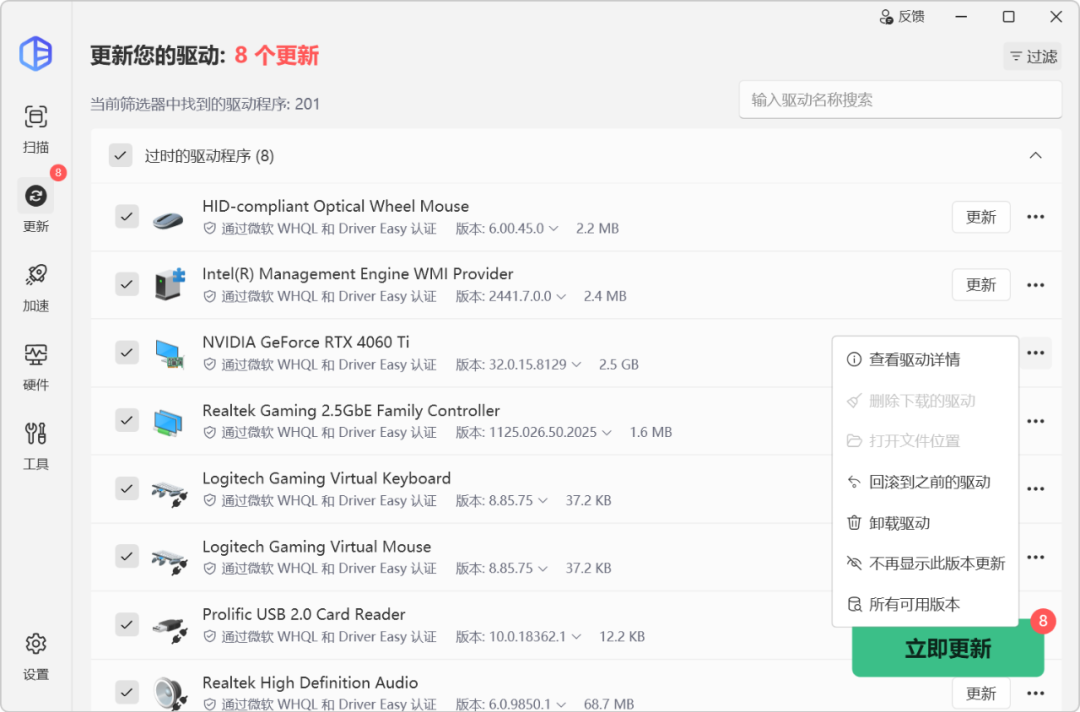Click the Realtek Gaming 2.5GbE device icon
This screenshot has width=1080, height=712.
(x=168, y=421)
